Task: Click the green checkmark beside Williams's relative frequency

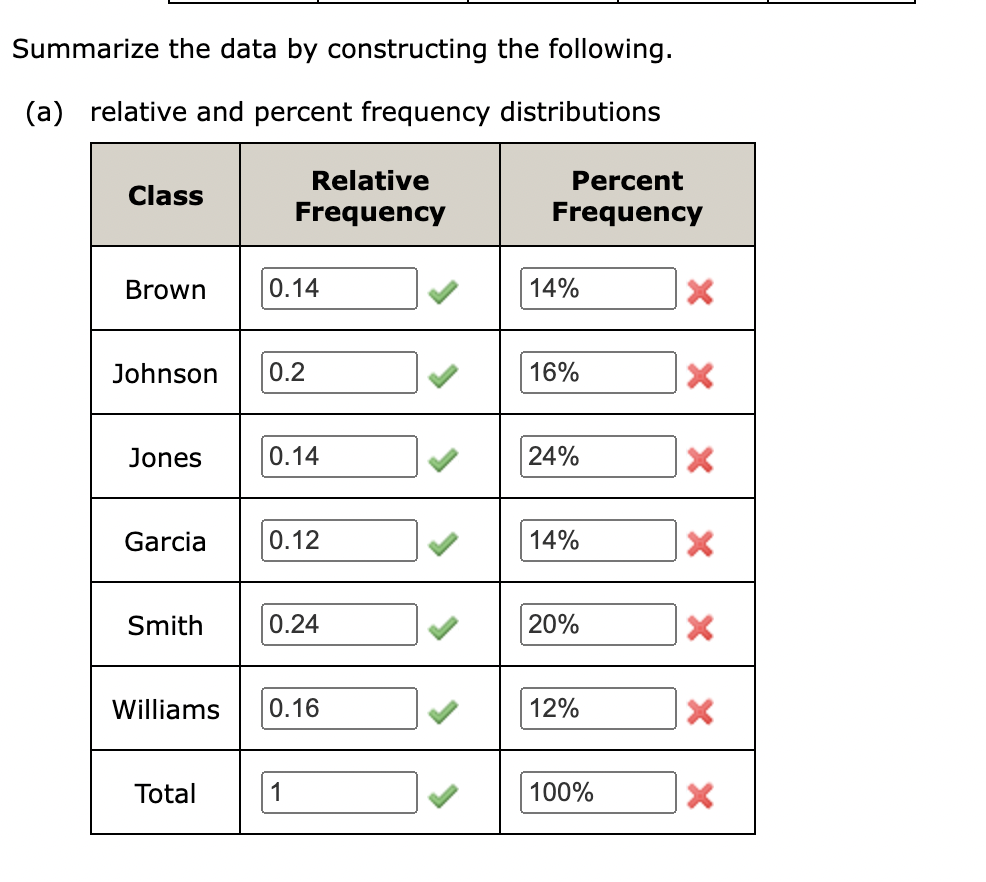Action: pyautogui.click(x=443, y=708)
